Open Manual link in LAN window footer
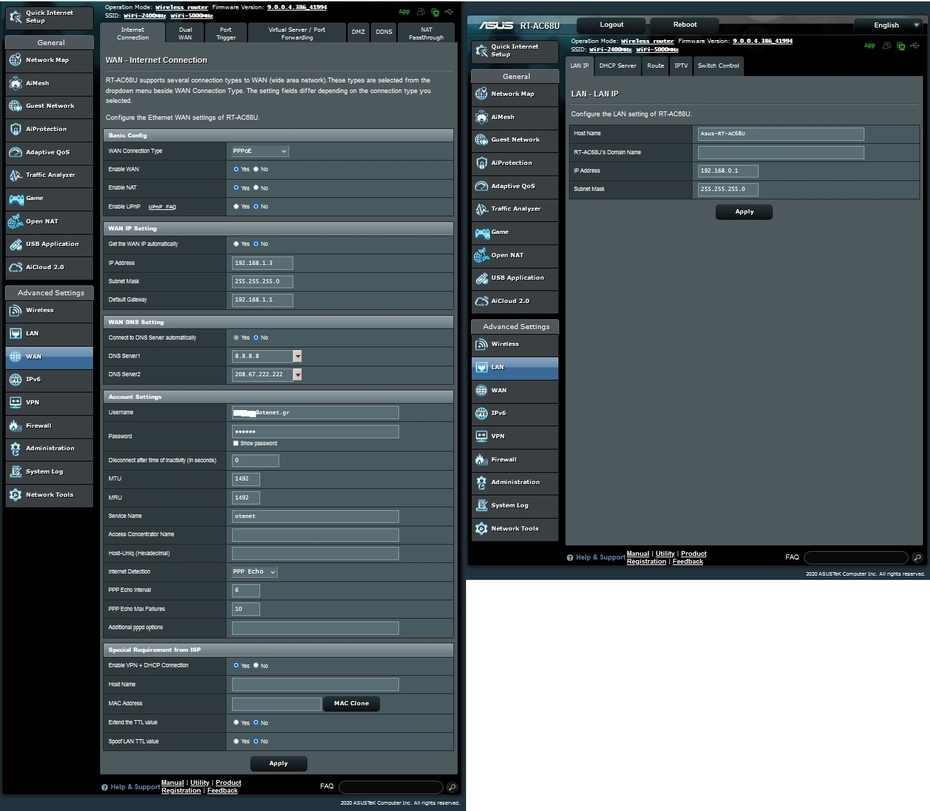This screenshot has width=930, height=811. tap(638, 554)
